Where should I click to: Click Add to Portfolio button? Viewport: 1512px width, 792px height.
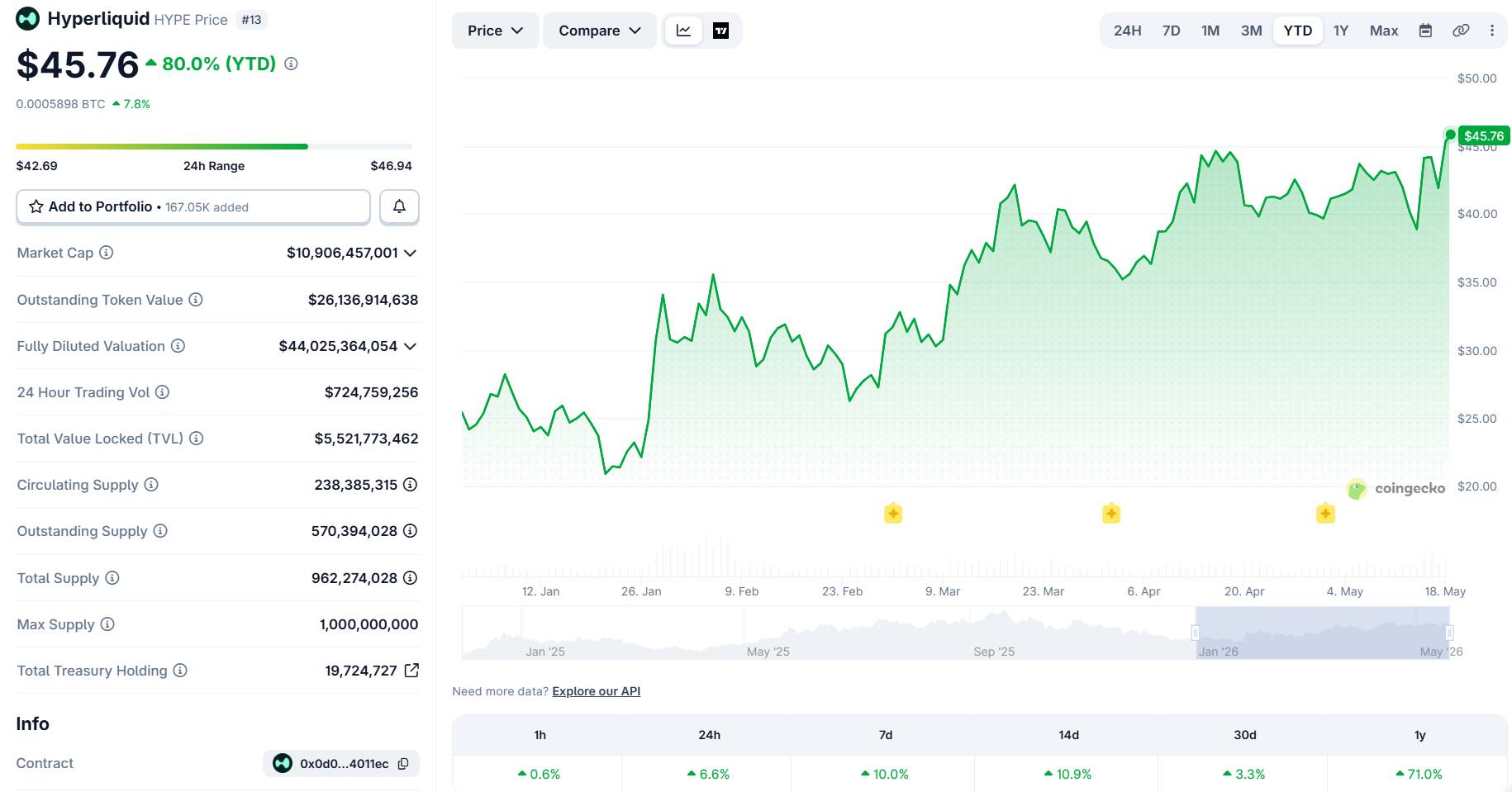[x=193, y=206]
